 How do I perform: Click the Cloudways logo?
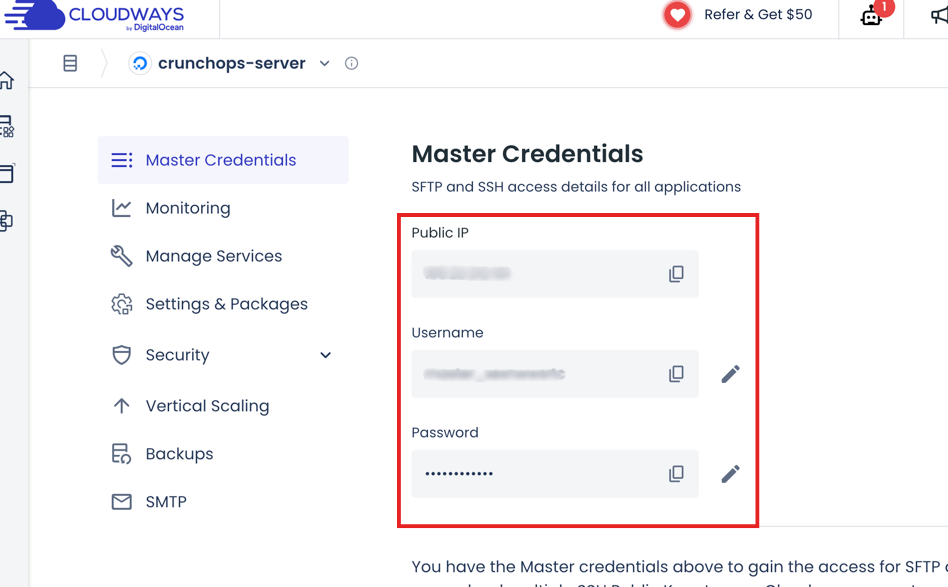click(x=97, y=16)
